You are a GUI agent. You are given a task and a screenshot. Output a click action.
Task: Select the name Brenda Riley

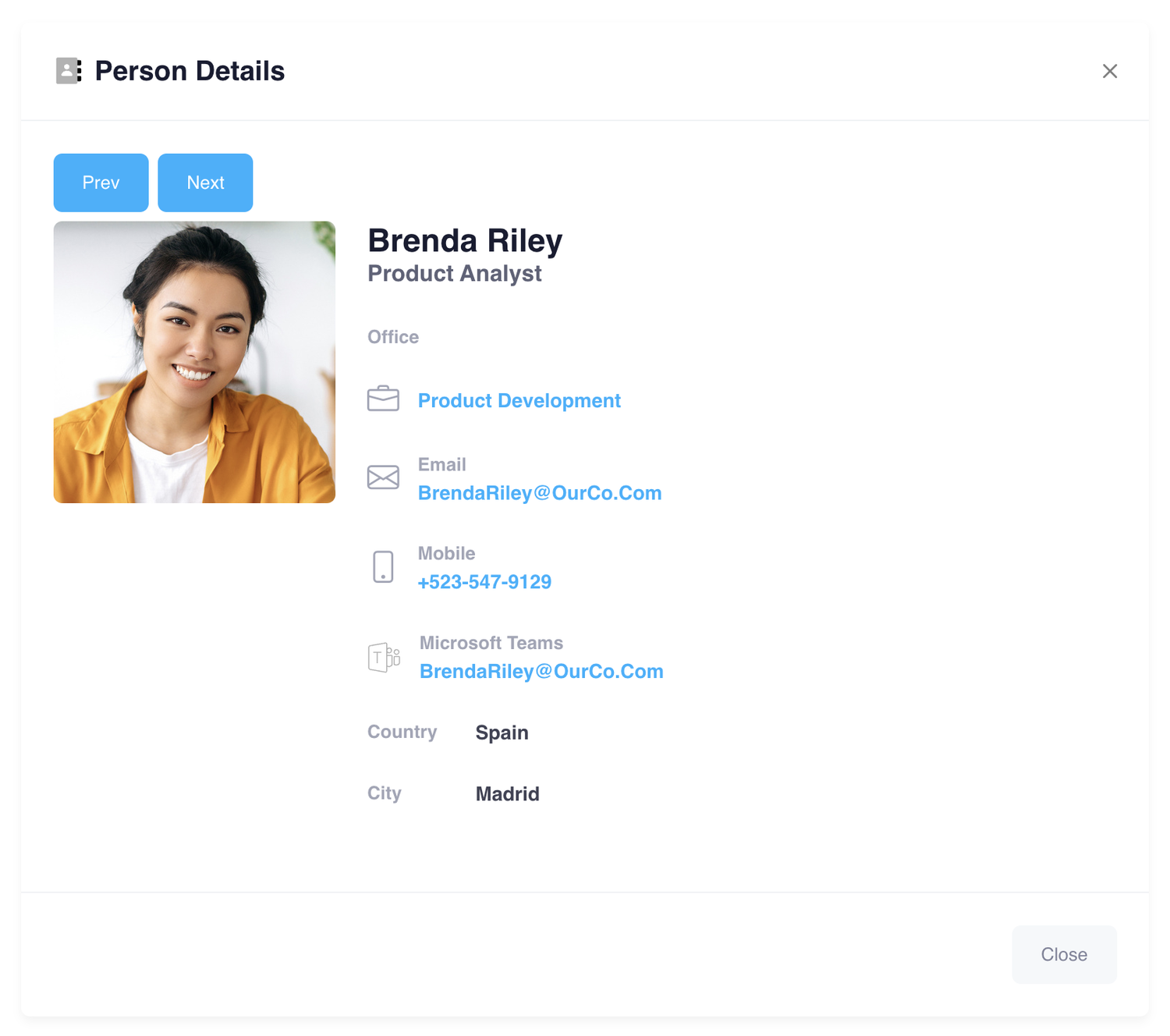(x=465, y=240)
